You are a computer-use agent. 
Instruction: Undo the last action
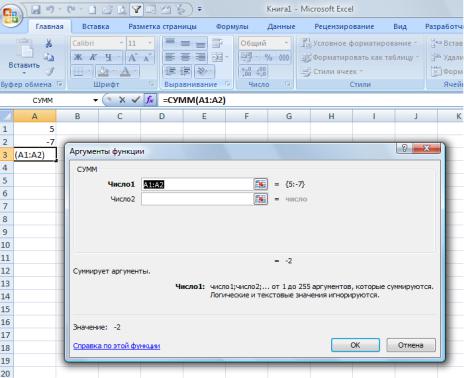(x=50, y=10)
